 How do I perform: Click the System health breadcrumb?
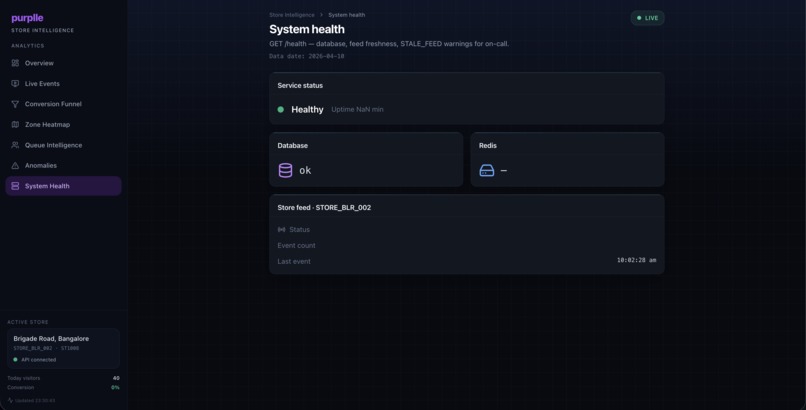point(346,15)
